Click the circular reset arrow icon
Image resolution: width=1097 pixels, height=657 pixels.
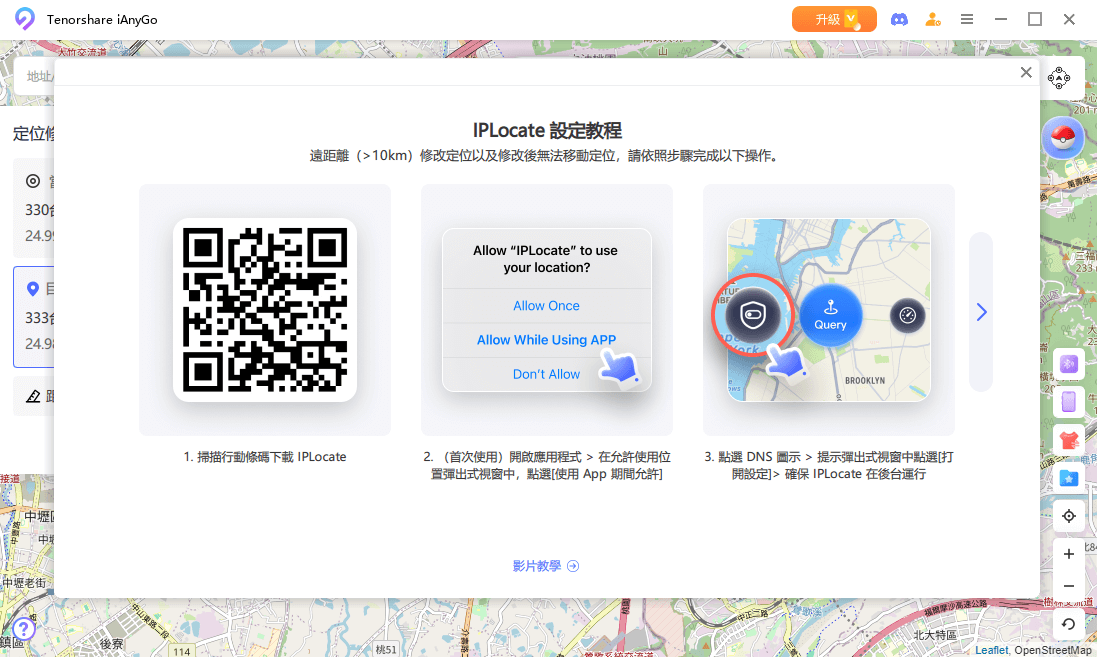tap(1068, 623)
